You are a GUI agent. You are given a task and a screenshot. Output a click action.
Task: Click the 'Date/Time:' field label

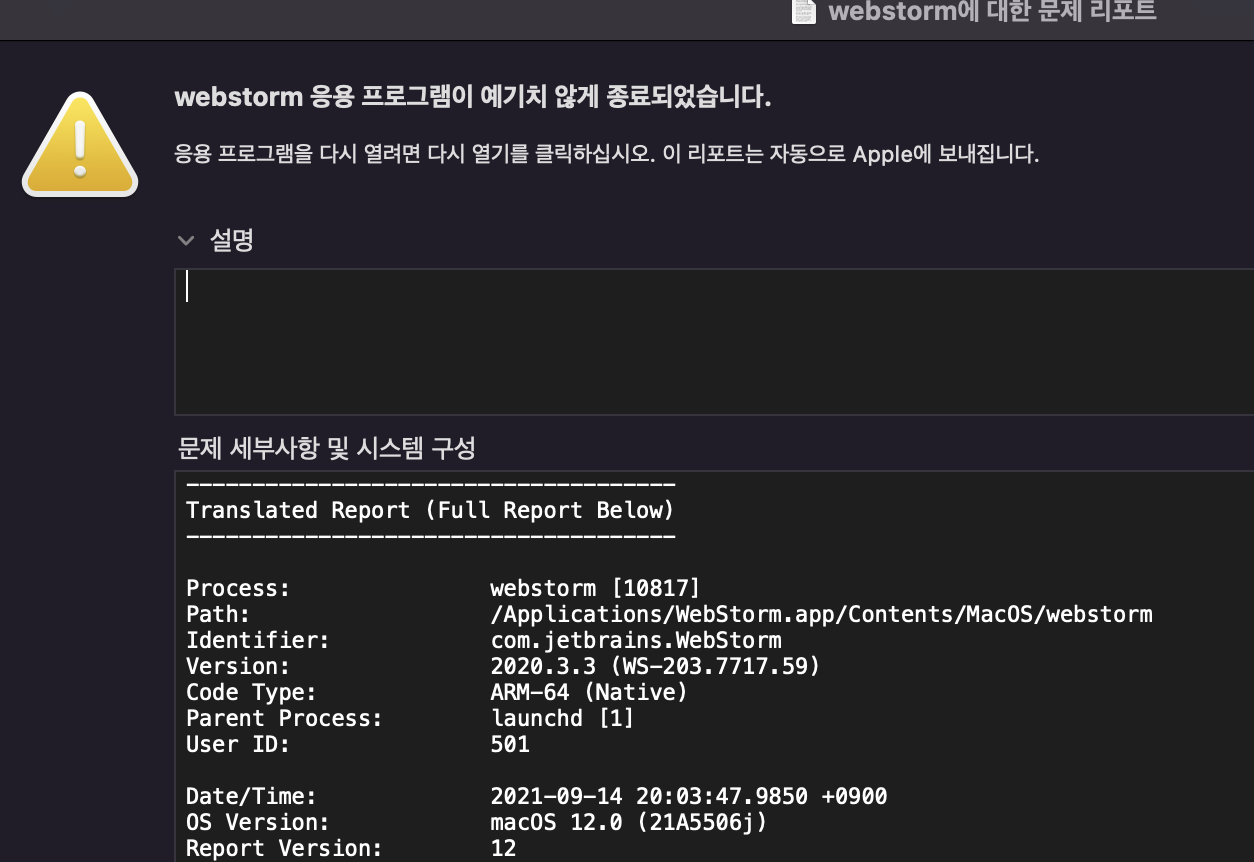point(251,796)
